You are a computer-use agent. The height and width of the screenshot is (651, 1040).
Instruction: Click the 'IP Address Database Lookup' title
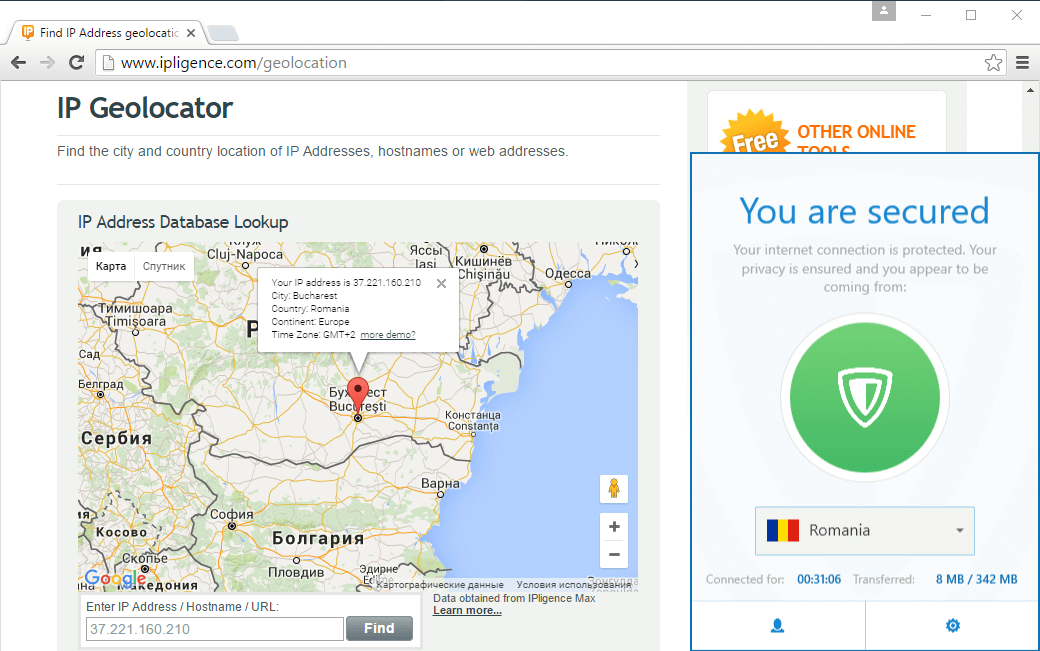[183, 222]
